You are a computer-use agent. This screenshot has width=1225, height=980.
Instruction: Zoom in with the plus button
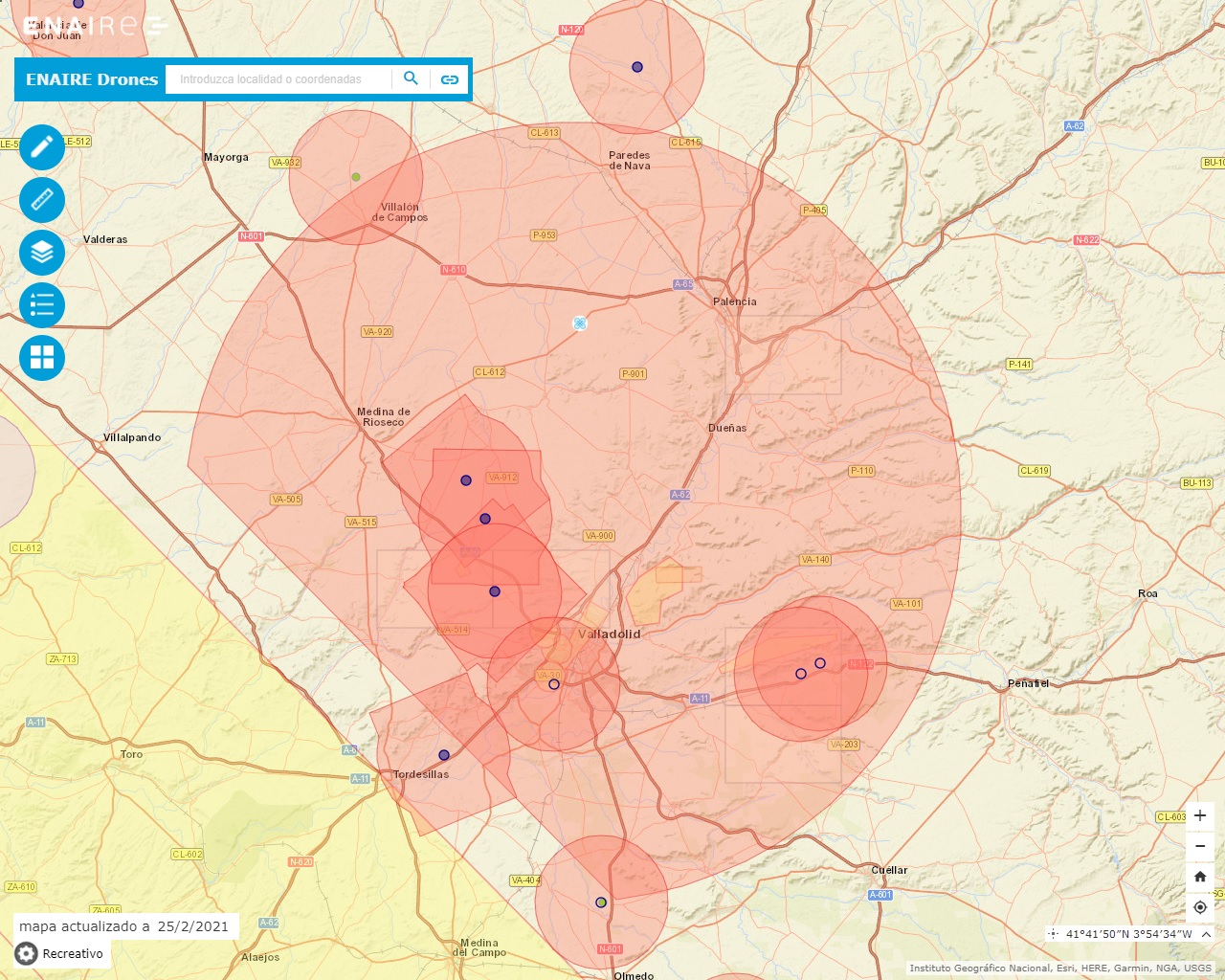tap(1200, 815)
